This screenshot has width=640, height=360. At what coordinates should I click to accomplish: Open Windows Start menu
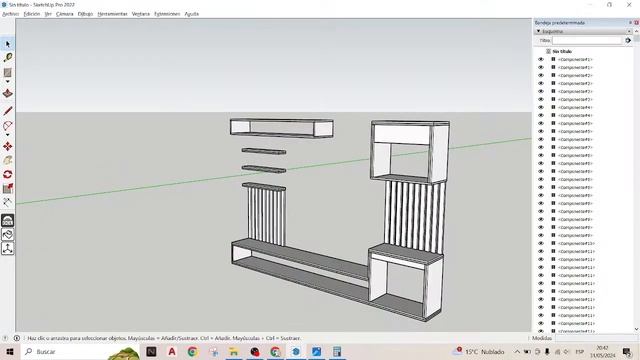click(10, 351)
